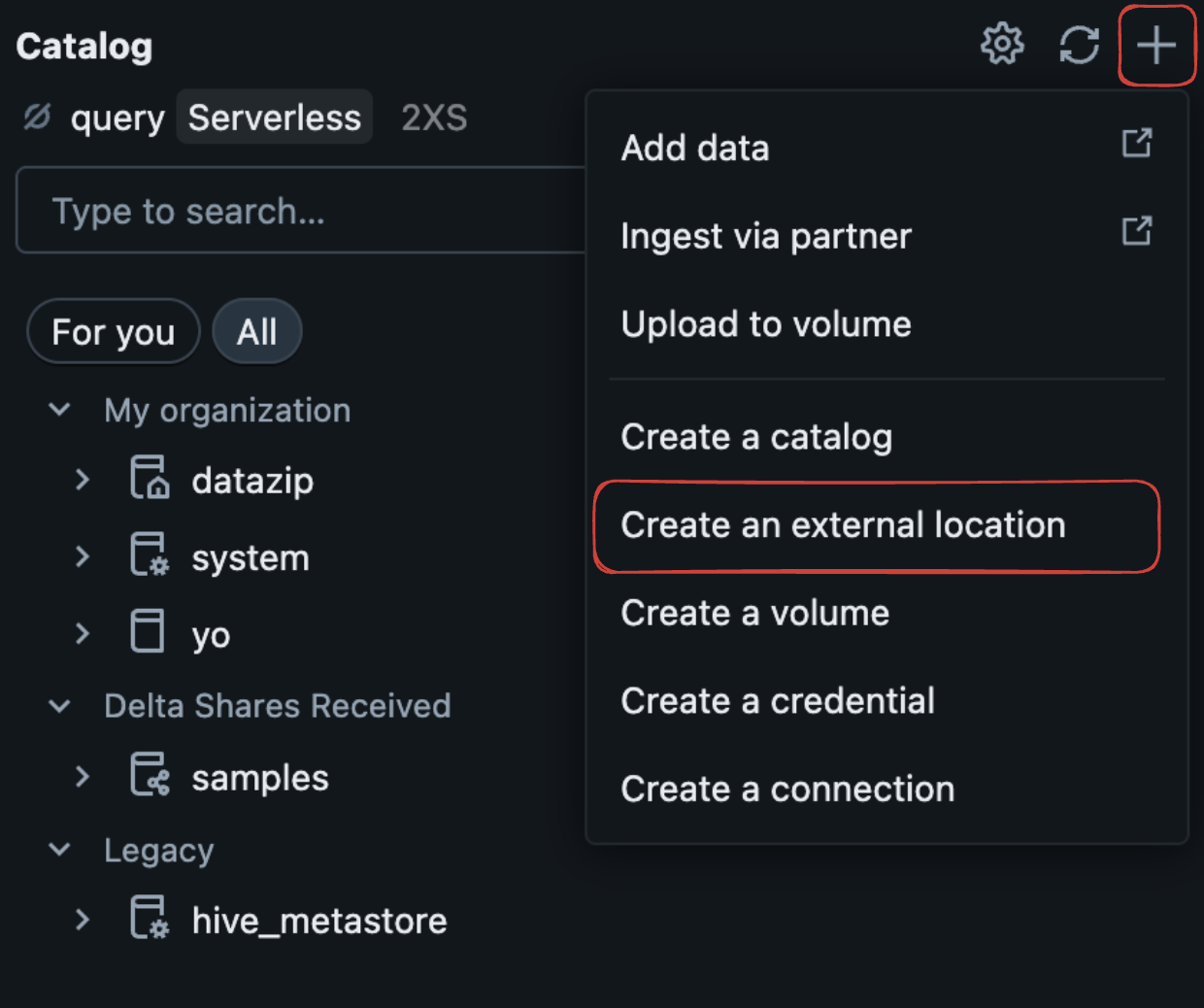Switch to the All filter

(256, 331)
